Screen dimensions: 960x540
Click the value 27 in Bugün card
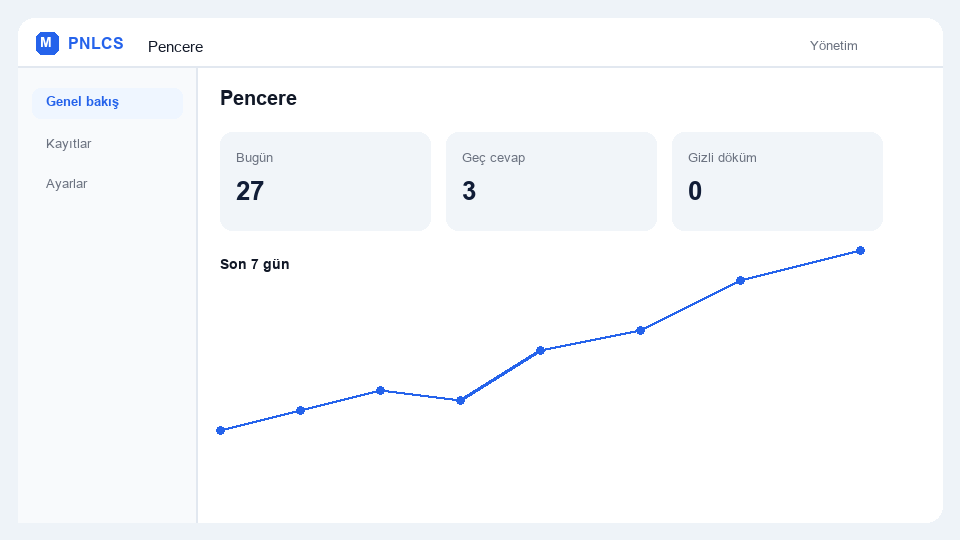coord(250,191)
